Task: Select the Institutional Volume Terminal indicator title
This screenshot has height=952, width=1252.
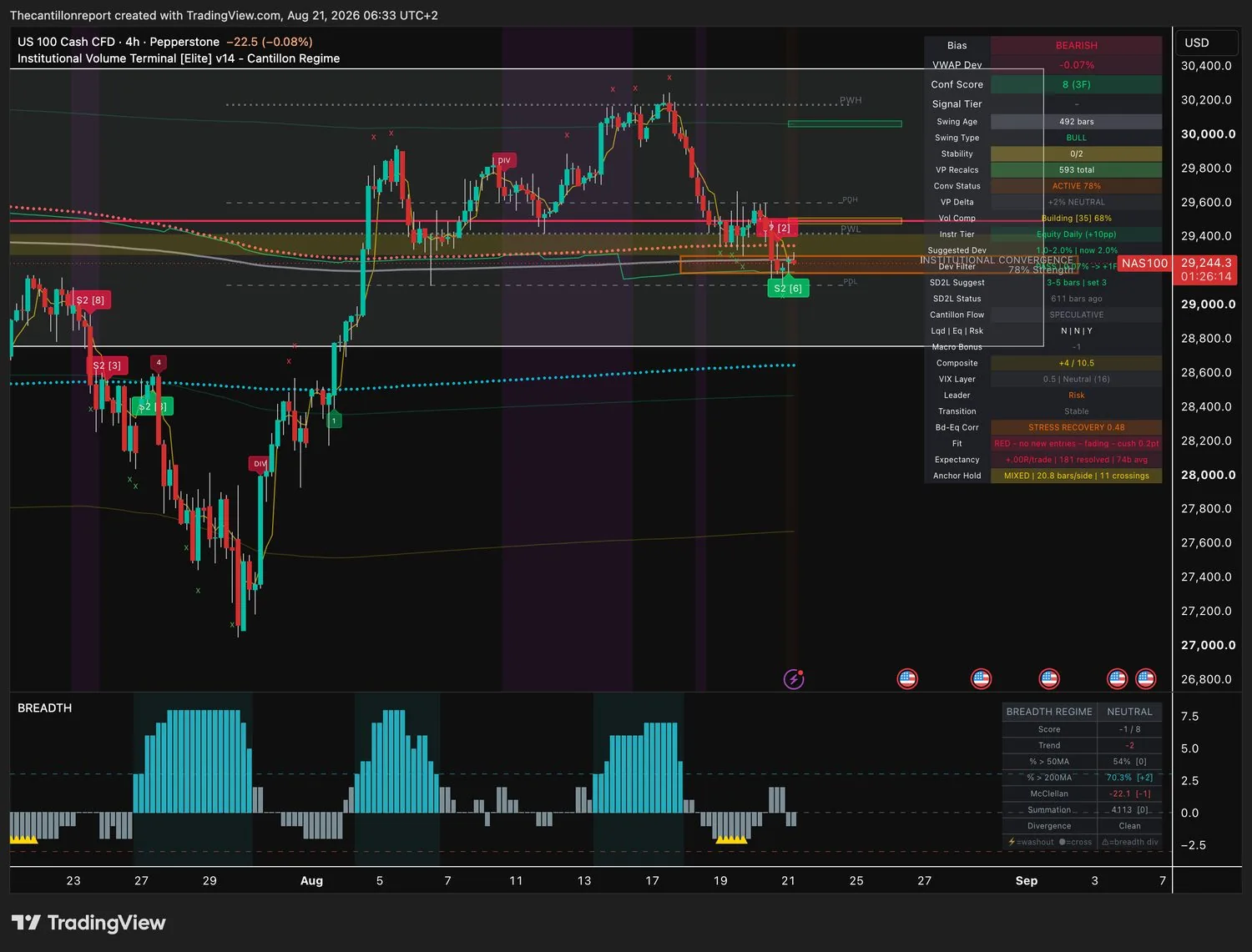Action: coord(179,58)
